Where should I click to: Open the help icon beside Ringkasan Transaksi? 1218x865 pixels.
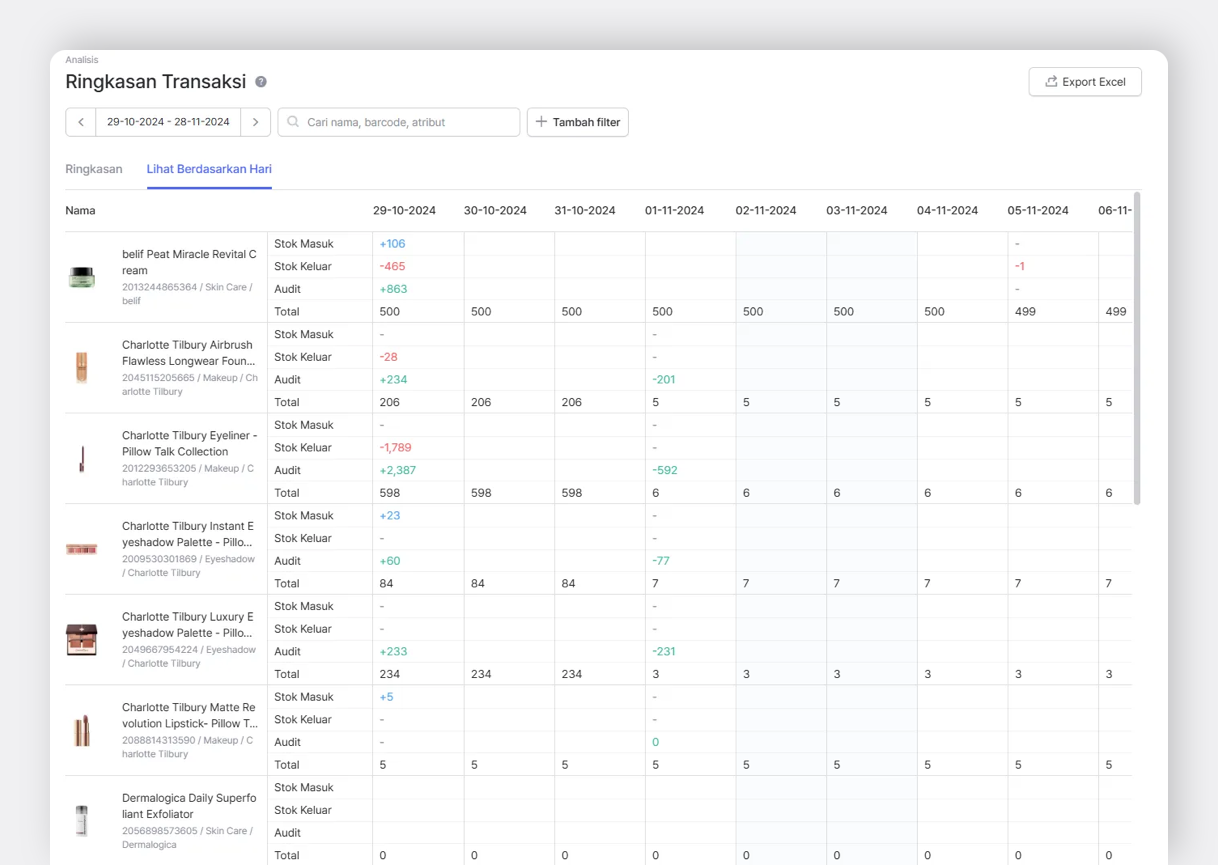(261, 82)
